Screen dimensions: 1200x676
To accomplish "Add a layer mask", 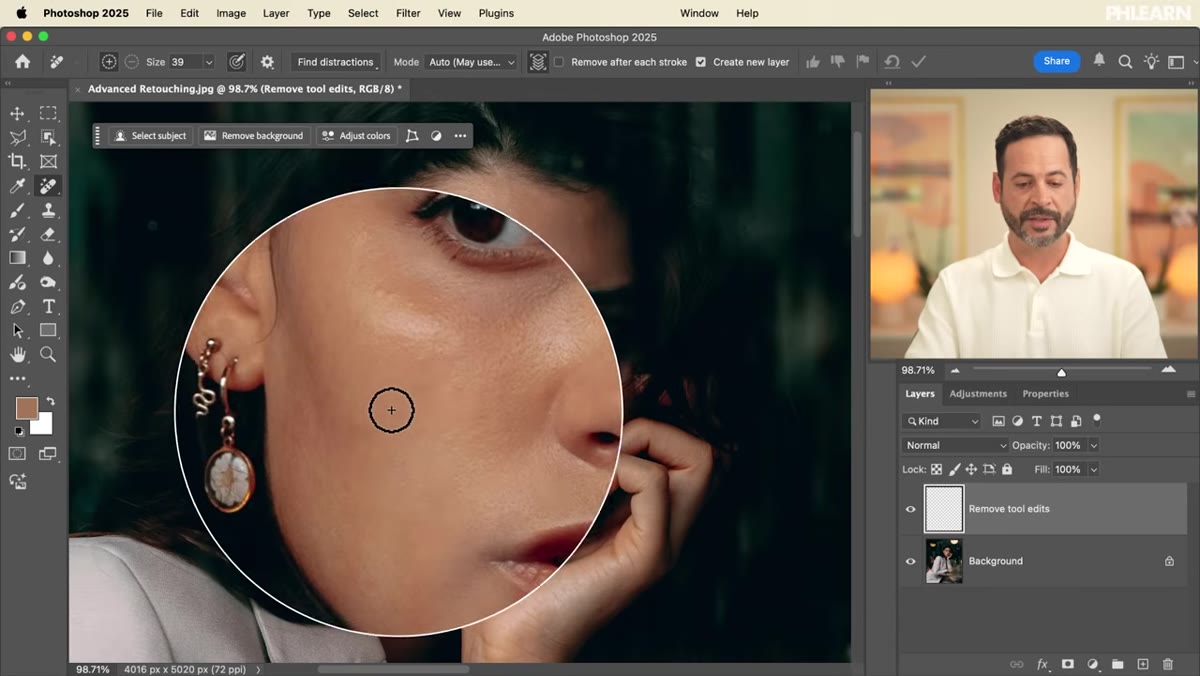I will (x=1068, y=664).
